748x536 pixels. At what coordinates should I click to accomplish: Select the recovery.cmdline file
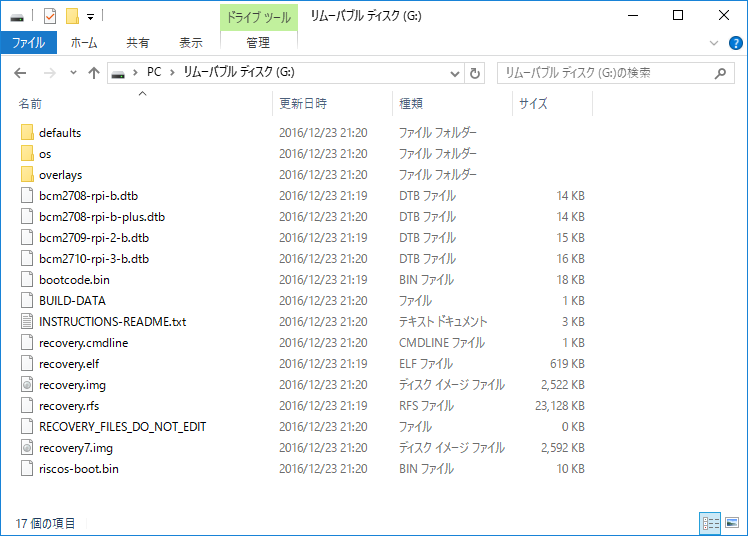83,342
